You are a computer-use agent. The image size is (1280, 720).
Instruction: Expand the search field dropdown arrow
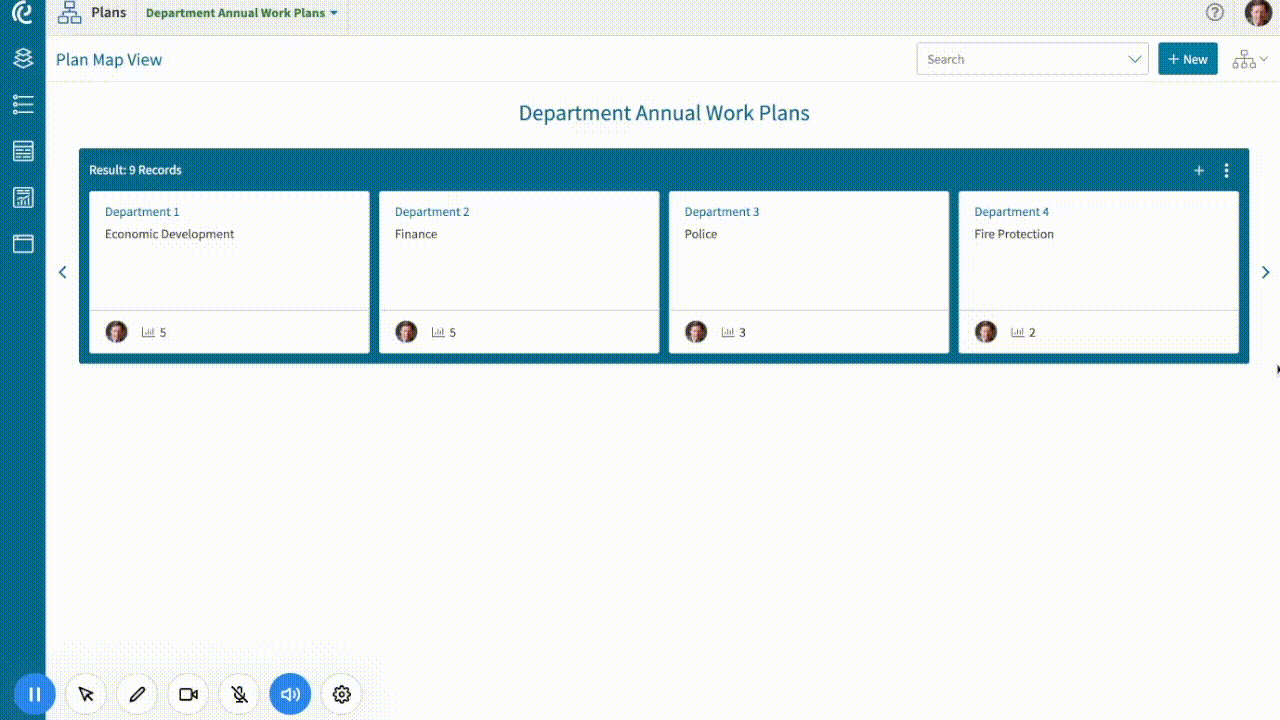(x=1136, y=59)
